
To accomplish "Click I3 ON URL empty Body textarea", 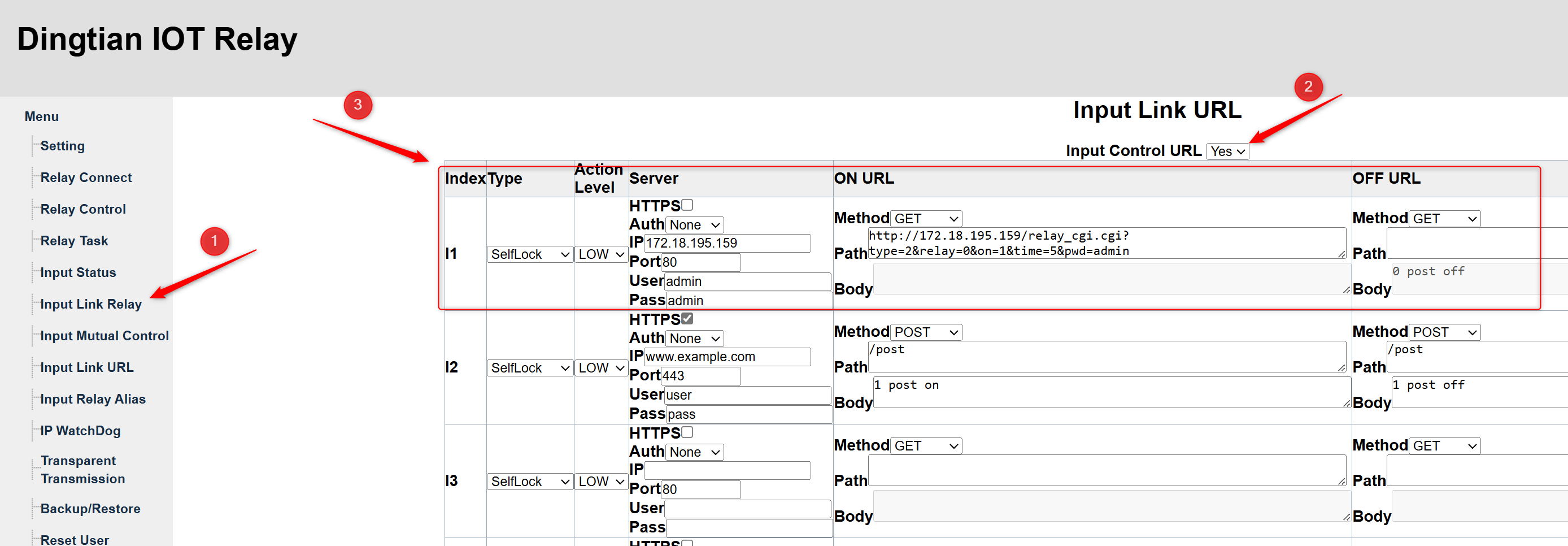I will [1112, 506].
